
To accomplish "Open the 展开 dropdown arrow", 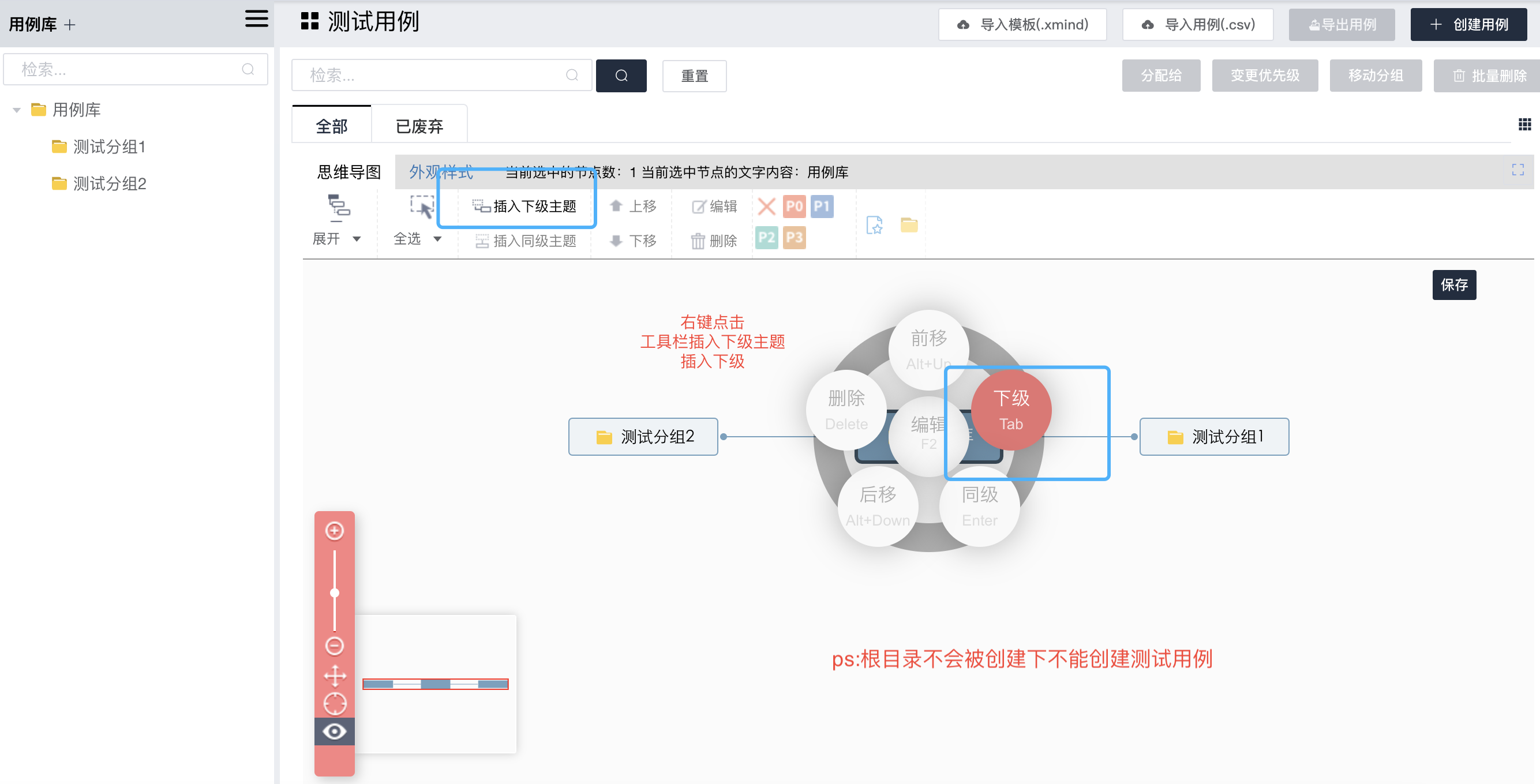I will click(x=357, y=239).
